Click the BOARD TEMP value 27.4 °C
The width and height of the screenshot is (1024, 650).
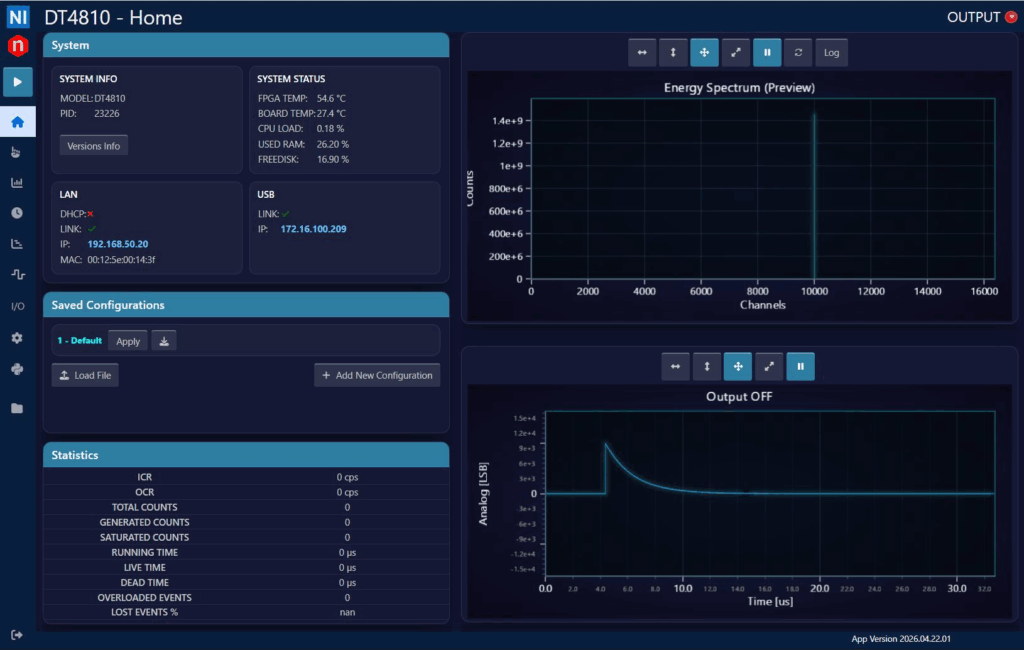tap(331, 114)
